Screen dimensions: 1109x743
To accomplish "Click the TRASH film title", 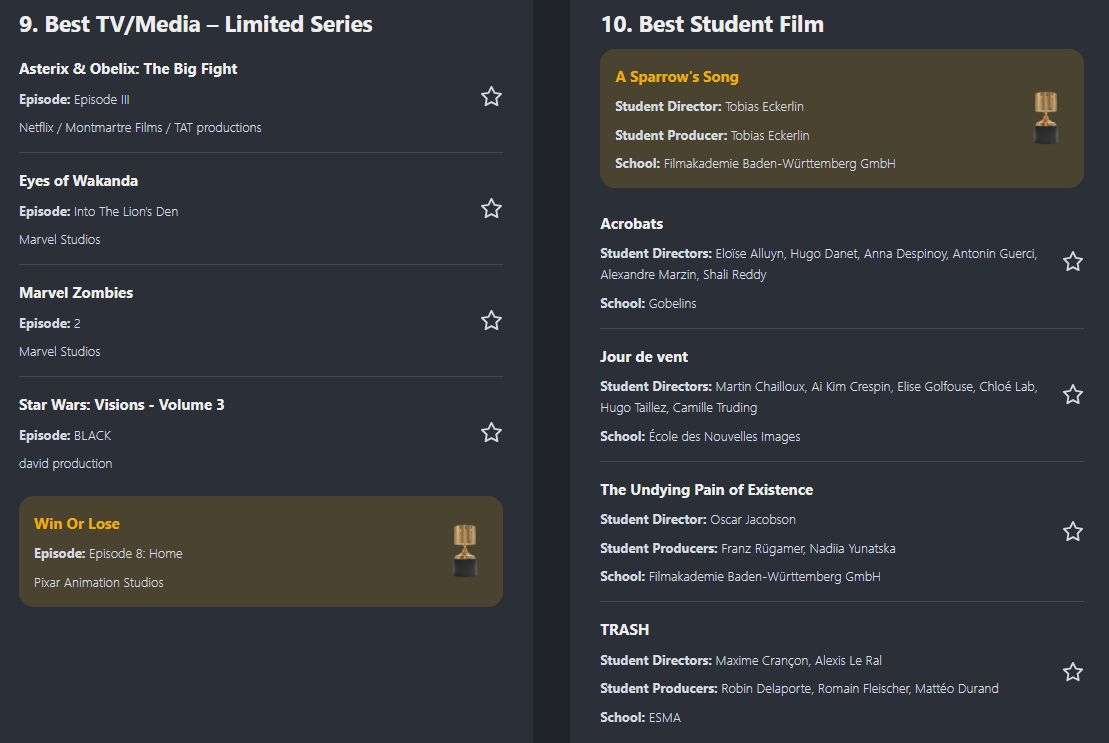I will pos(624,630).
